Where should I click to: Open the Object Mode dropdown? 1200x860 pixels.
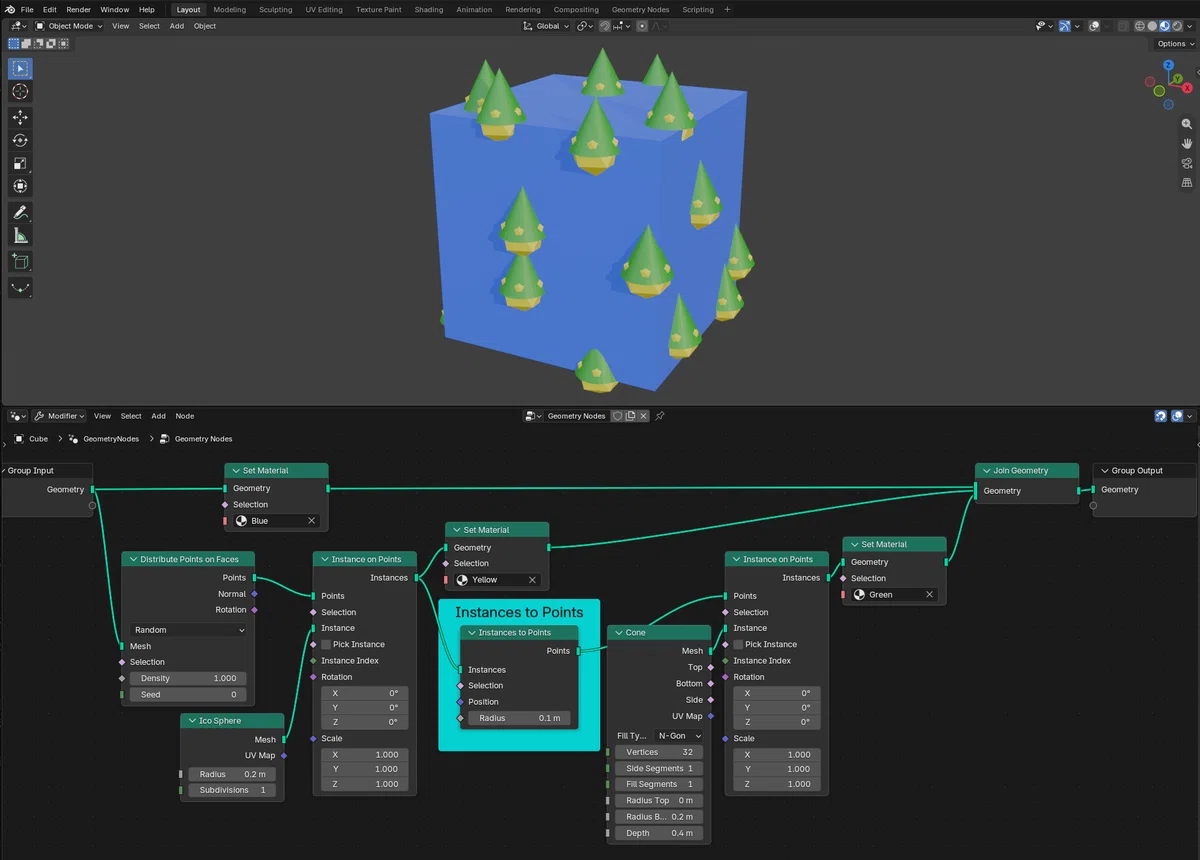pos(69,26)
